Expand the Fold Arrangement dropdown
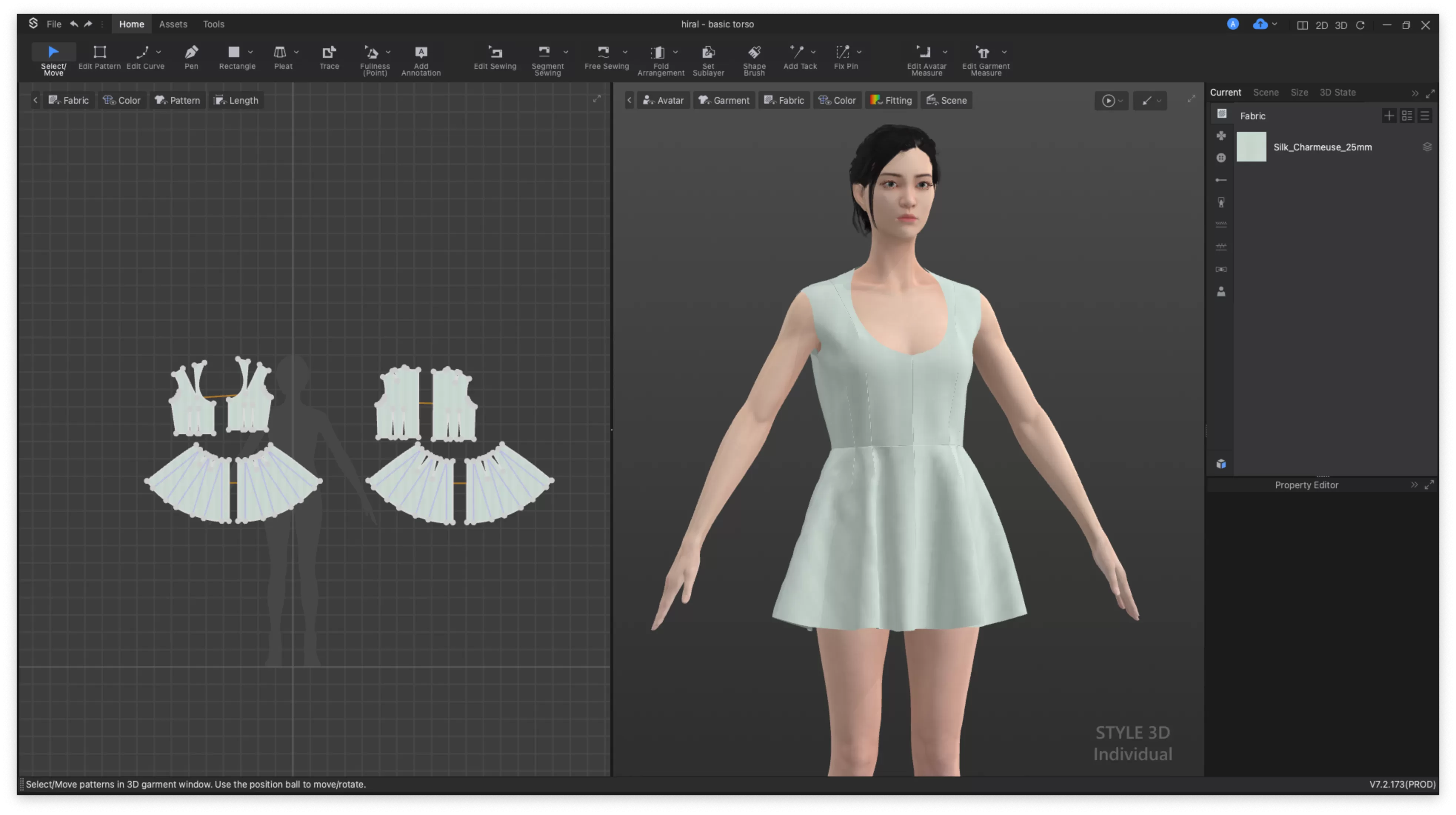The width and height of the screenshot is (1456, 815). click(x=676, y=53)
